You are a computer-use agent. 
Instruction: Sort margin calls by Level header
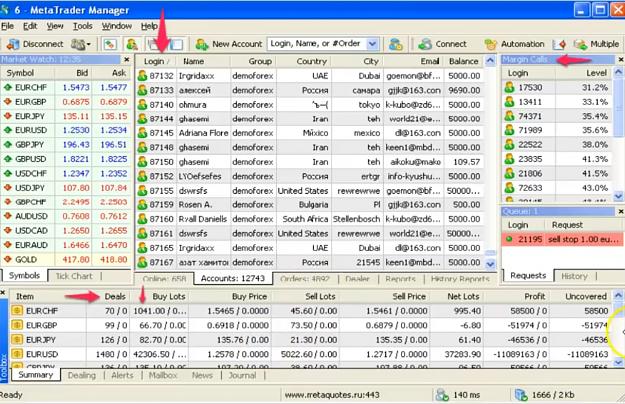pos(584,73)
